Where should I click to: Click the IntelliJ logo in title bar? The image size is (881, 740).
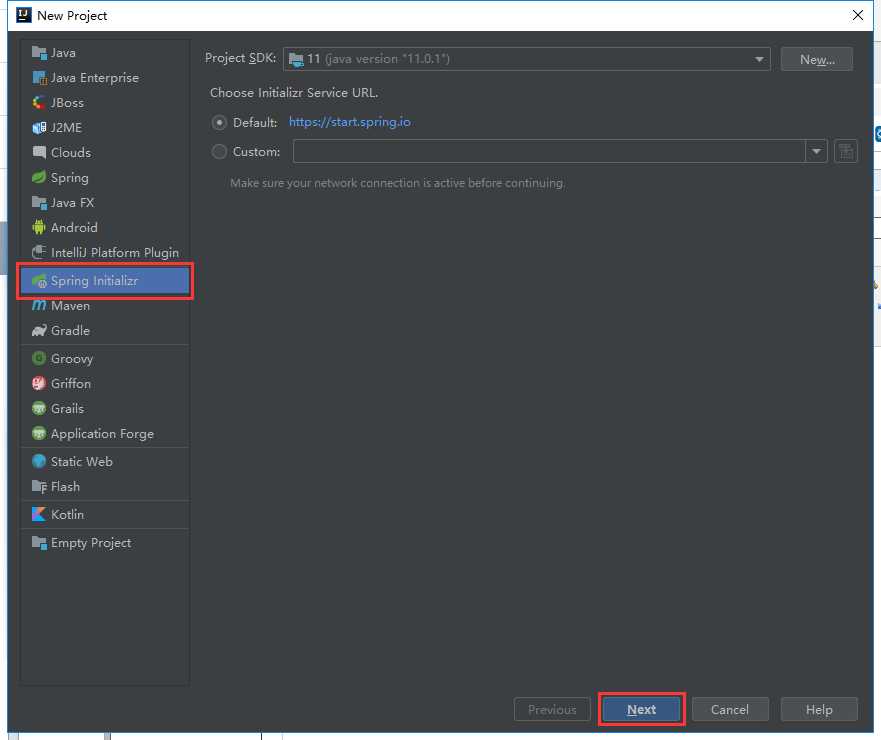coord(24,15)
